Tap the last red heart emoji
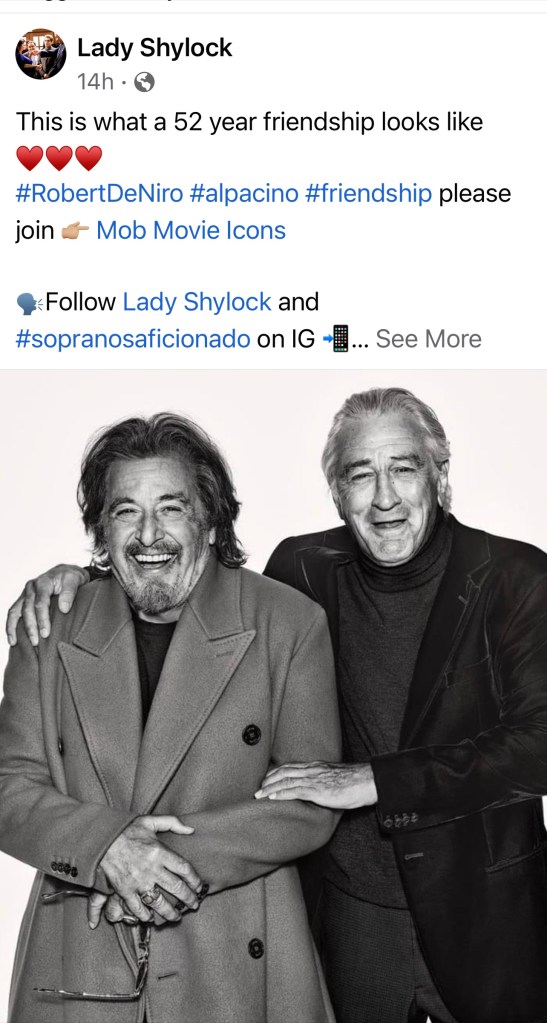The image size is (547, 1023). tap(88, 158)
